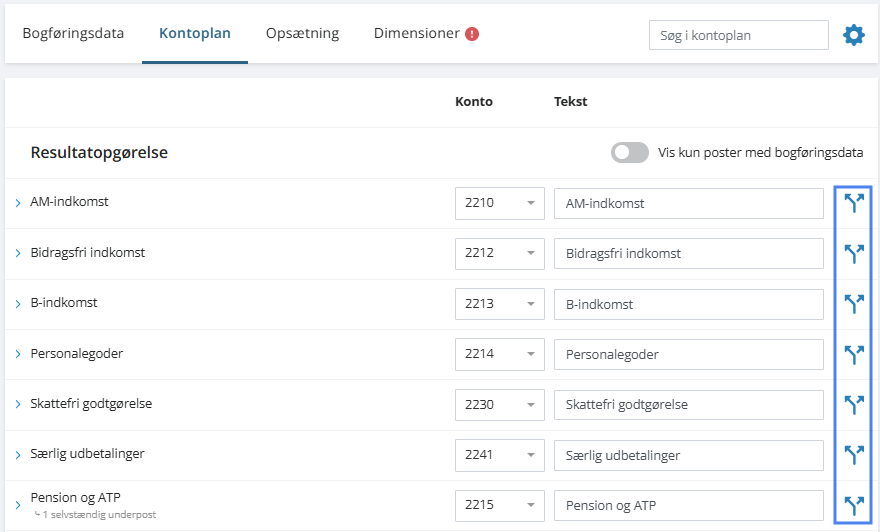Switch to the Bogføringsdata tab
This screenshot has height=532, width=880.
point(73,34)
